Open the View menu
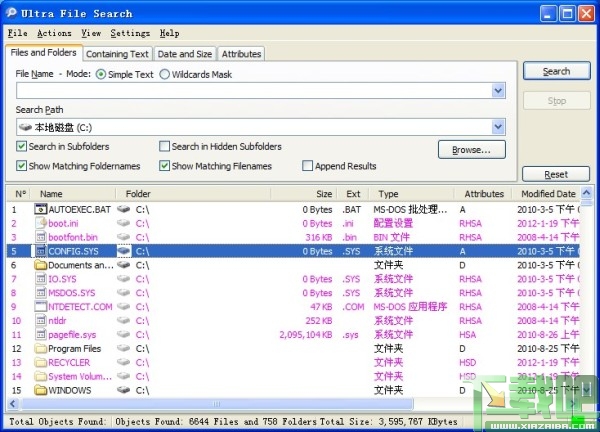The width and height of the screenshot is (600, 432). [x=91, y=33]
